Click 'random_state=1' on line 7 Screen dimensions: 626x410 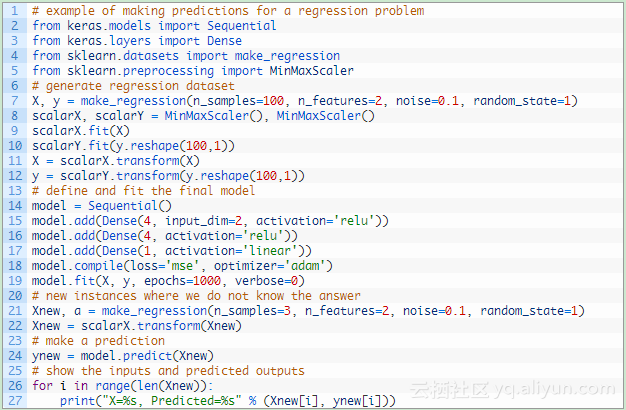522,101
